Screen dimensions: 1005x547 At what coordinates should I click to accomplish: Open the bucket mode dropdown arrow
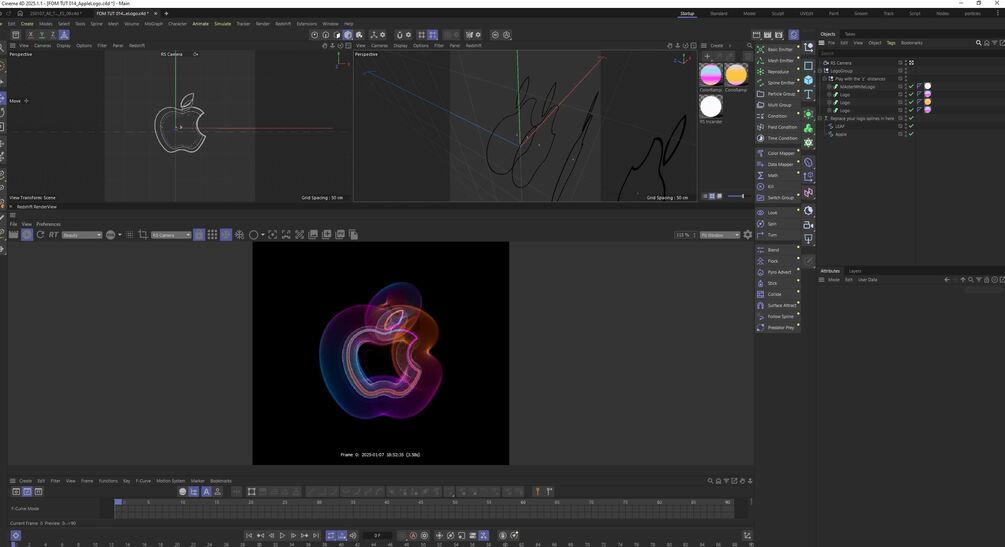(120, 235)
